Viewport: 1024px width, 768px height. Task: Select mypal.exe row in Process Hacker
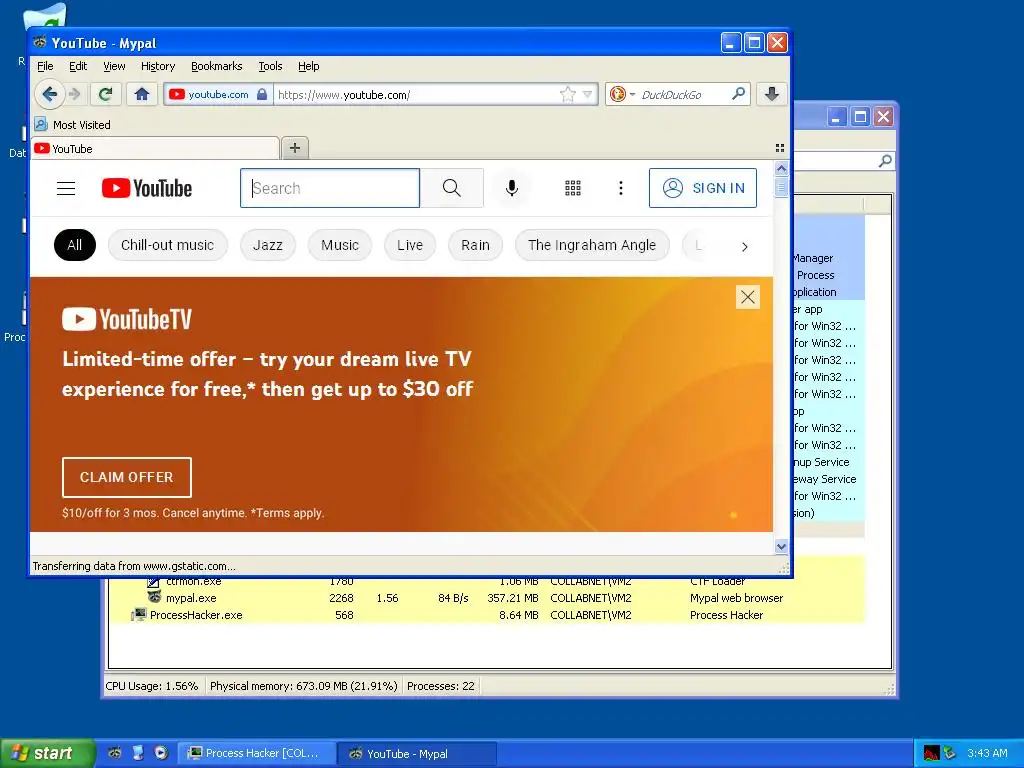(x=486, y=598)
